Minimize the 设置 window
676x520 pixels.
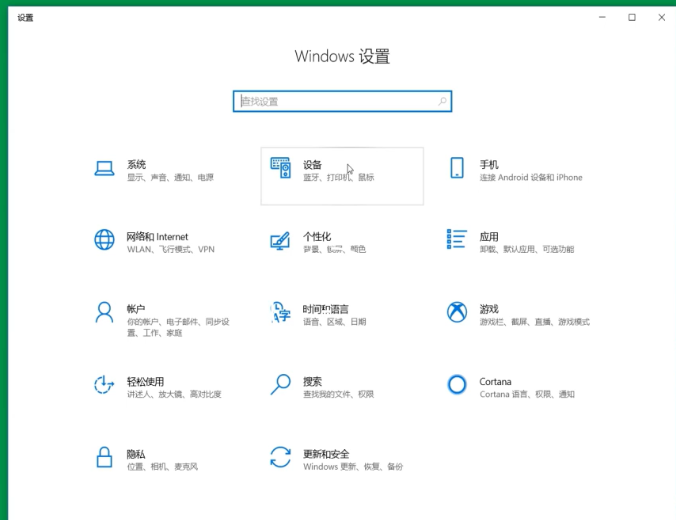[x=601, y=17]
